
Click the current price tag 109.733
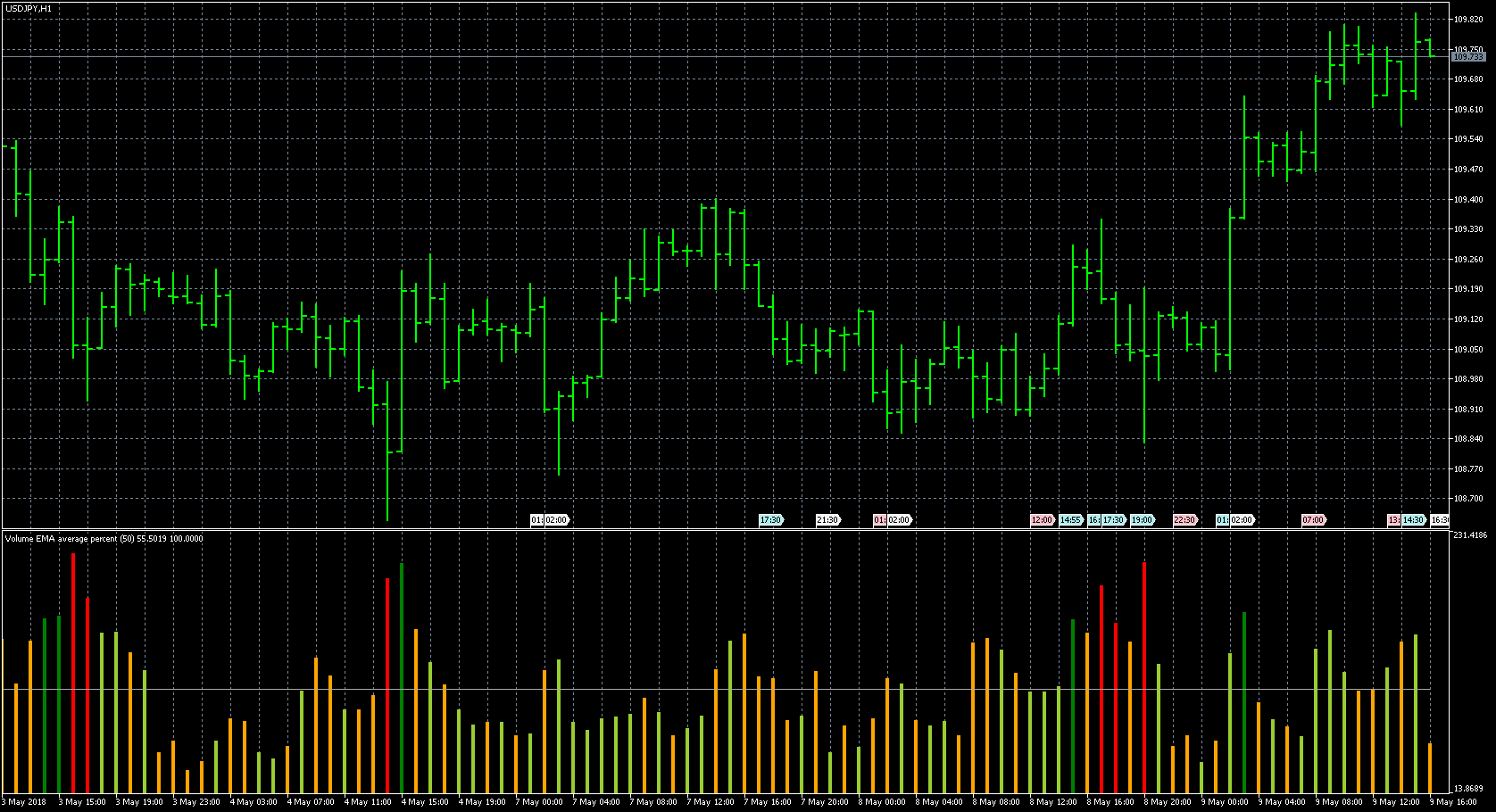[1468, 57]
